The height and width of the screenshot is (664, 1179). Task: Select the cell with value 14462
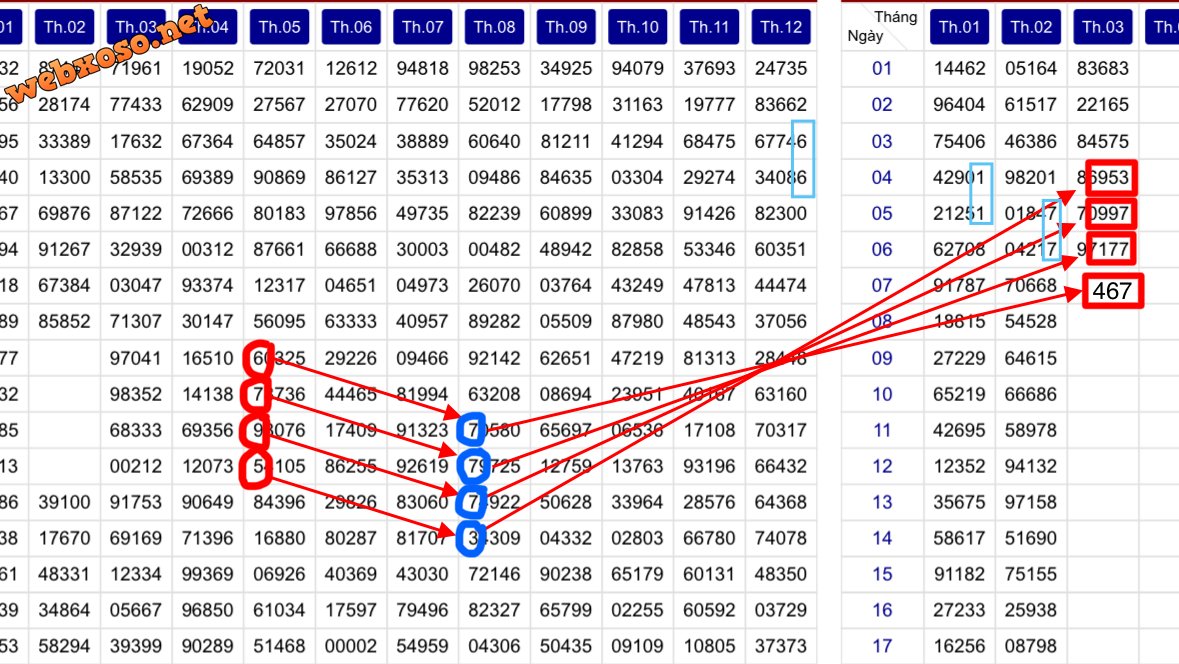click(959, 69)
